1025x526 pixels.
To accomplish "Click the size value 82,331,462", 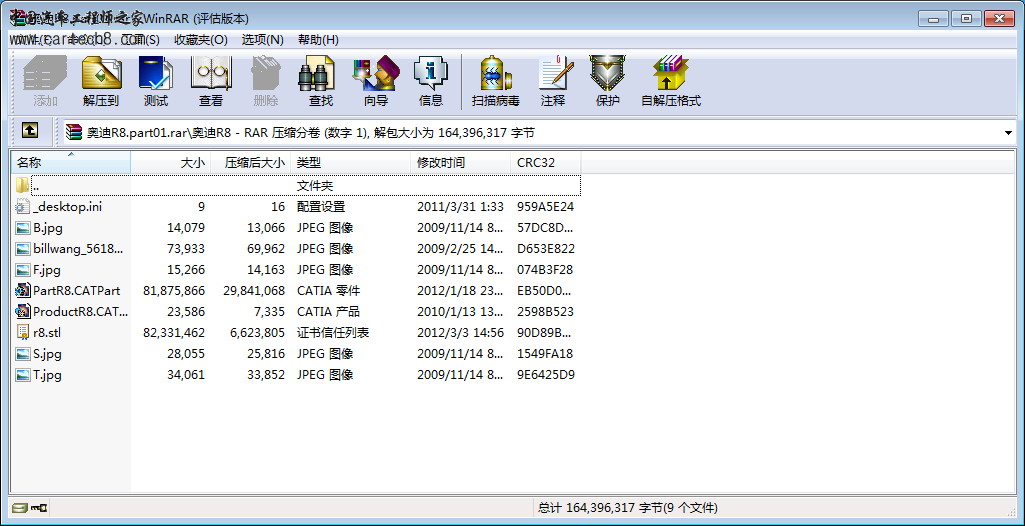I will (174, 333).
